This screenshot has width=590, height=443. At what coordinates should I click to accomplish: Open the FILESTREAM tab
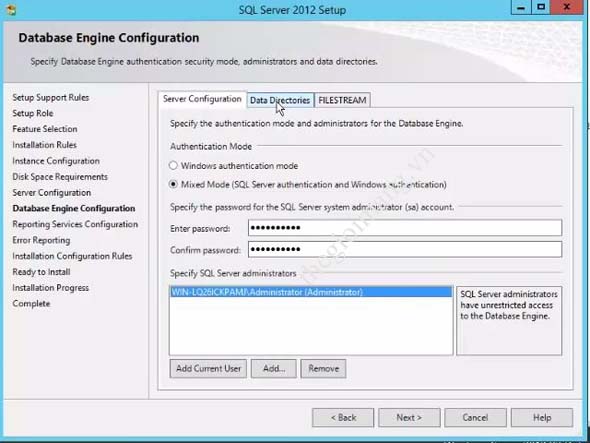pyautogui.click(x=342, y=100)
